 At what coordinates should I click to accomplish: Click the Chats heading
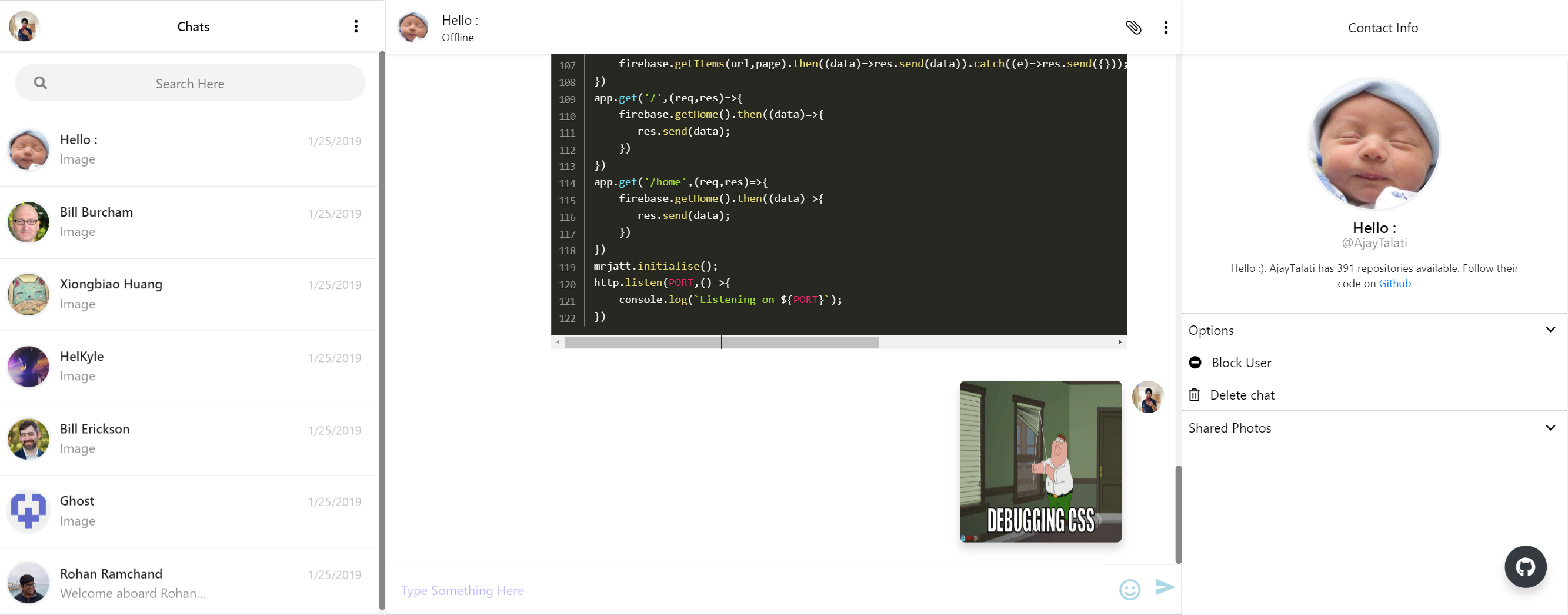point(193,27)
